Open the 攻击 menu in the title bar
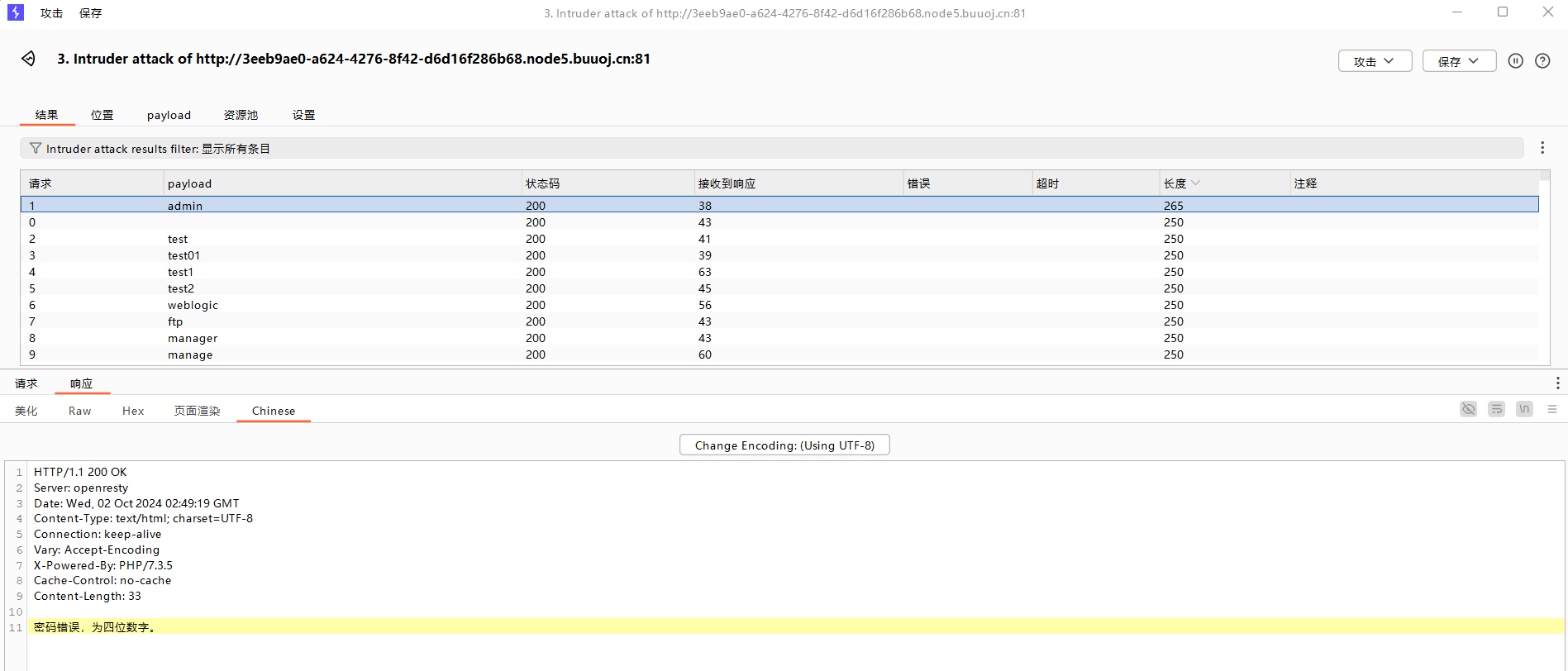The image size is (1568, 671). (52, 13)
